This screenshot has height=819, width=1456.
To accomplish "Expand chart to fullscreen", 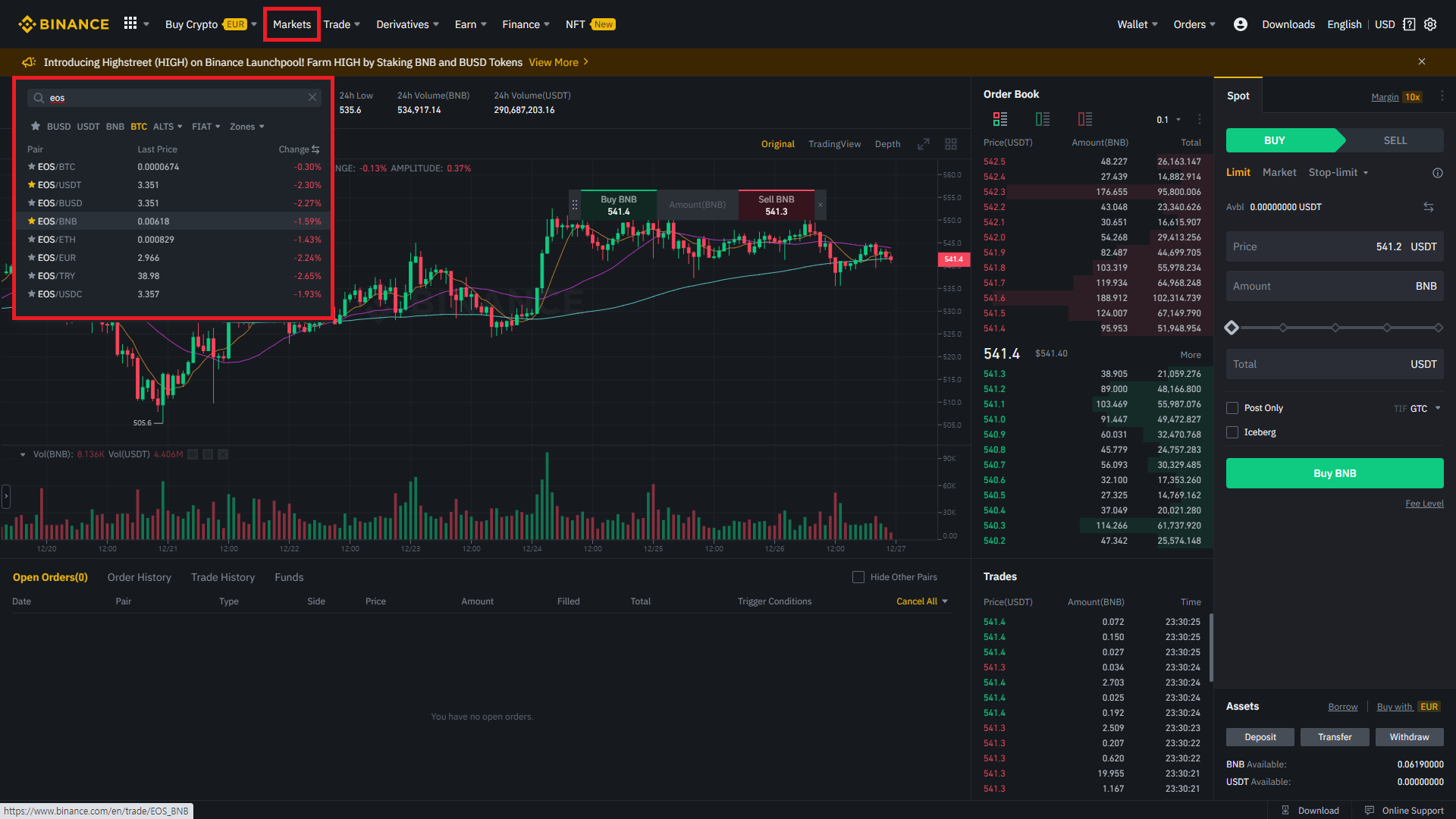I will [924, 144].
